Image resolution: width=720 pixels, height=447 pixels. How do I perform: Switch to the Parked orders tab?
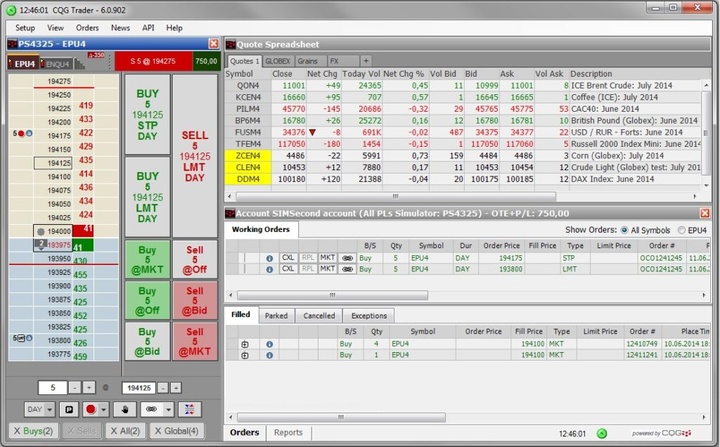pyautogui.click(x=276, y=316)
